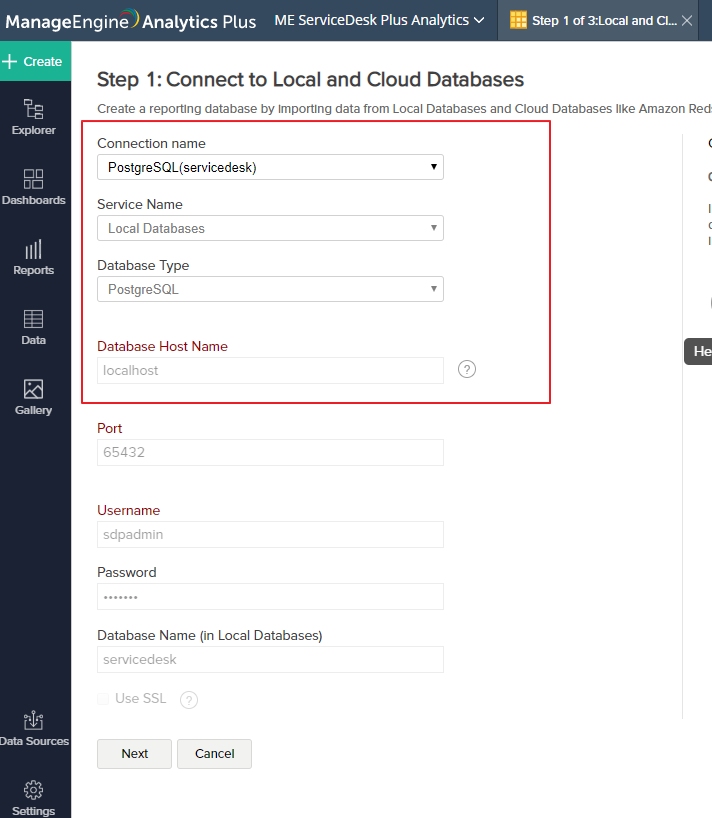Open the Service Name dropdown
The height and width of the screenshot is (818, 712).
270,228
